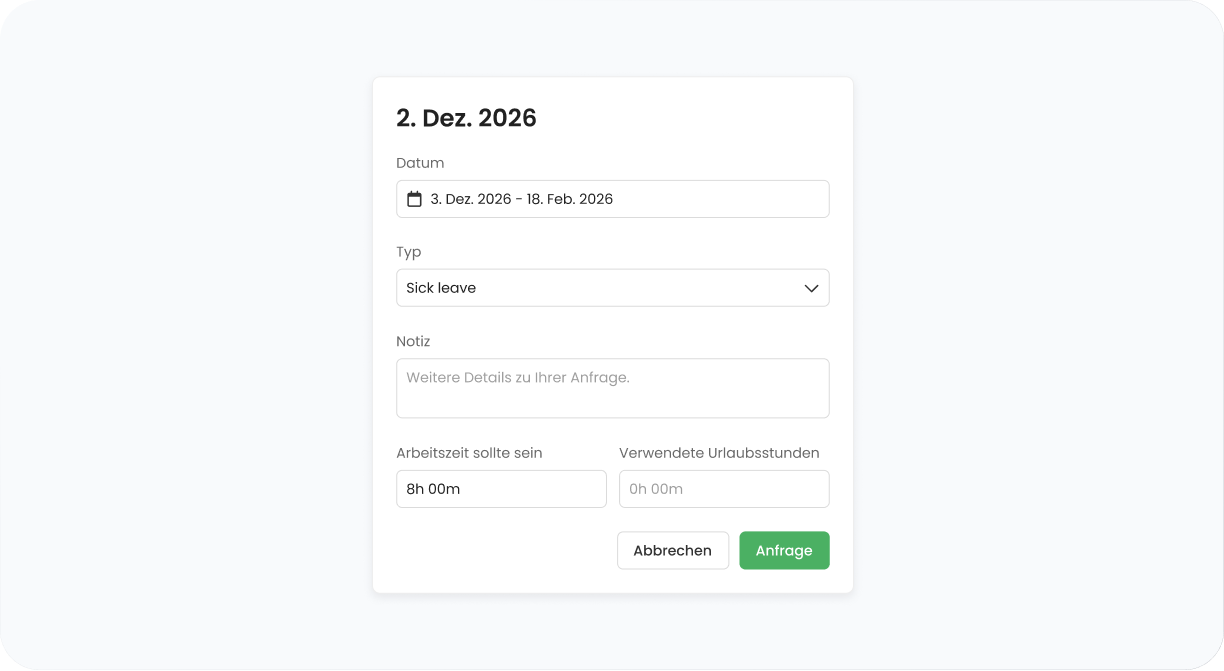Viewport: 1224px width, 671px height.
Task: Click the Weitere Details placeholder text
Action: click(x=518, y=378)
